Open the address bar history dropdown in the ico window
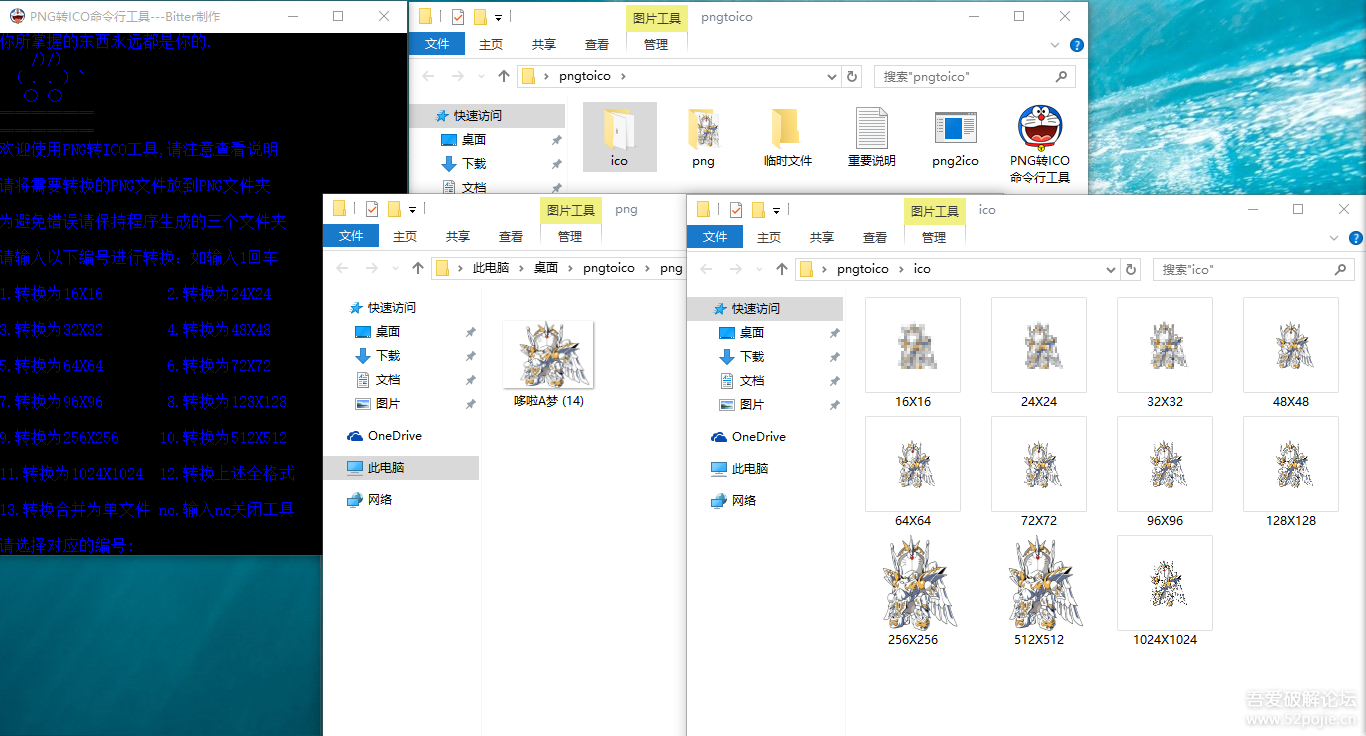1366x736 pixels. click(x=1112, y=269)
